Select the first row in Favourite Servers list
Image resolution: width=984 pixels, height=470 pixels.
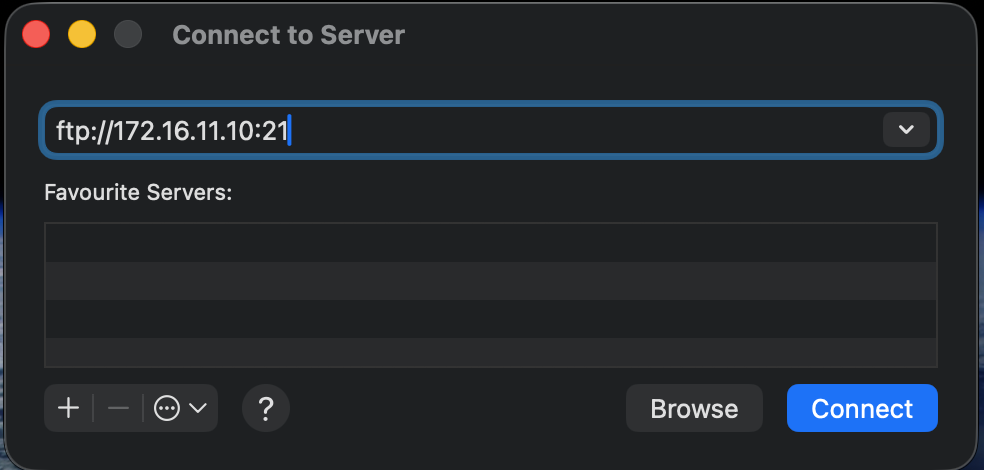pos(490,243)
